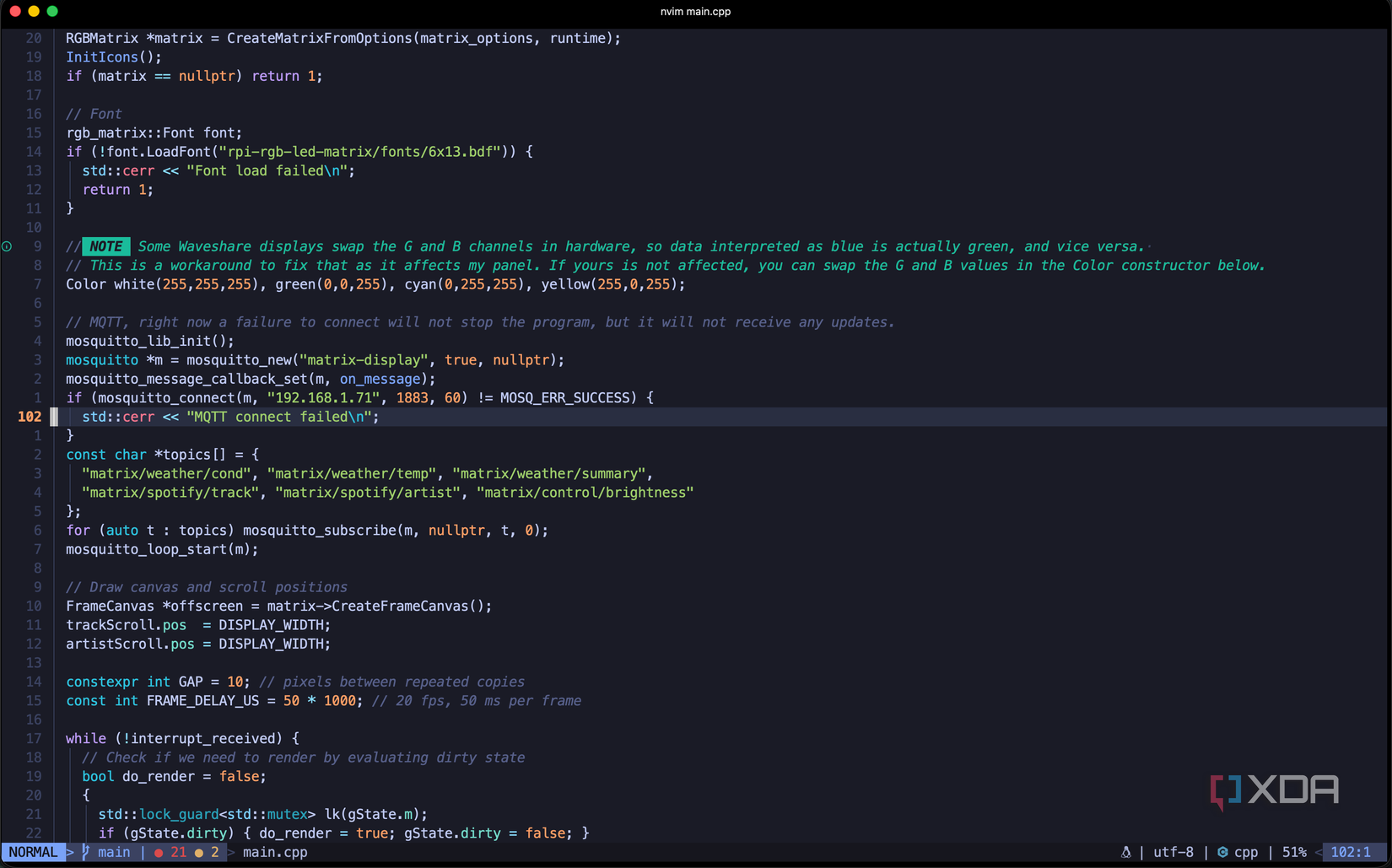Place cursor on CreateMatrixFromOptions call
1392x868 pixels.
[x=319, y=38]
